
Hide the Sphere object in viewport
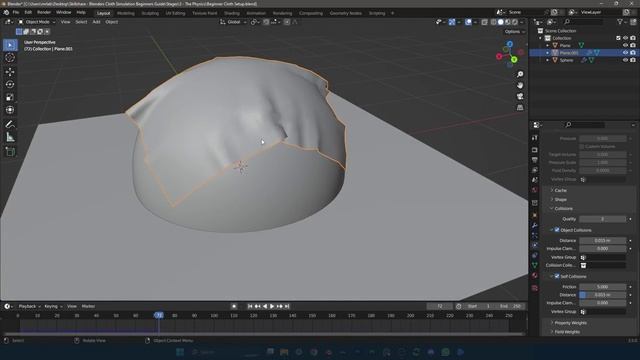(x=625, y=60)
